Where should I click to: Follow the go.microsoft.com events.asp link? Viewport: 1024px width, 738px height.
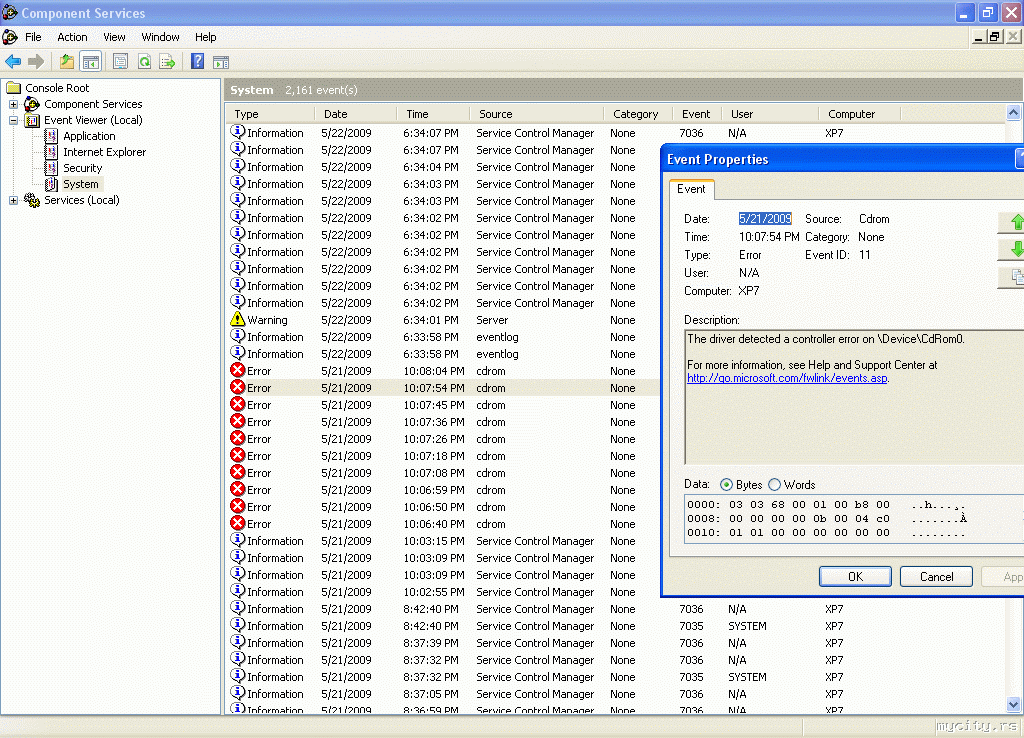(787, 378)
